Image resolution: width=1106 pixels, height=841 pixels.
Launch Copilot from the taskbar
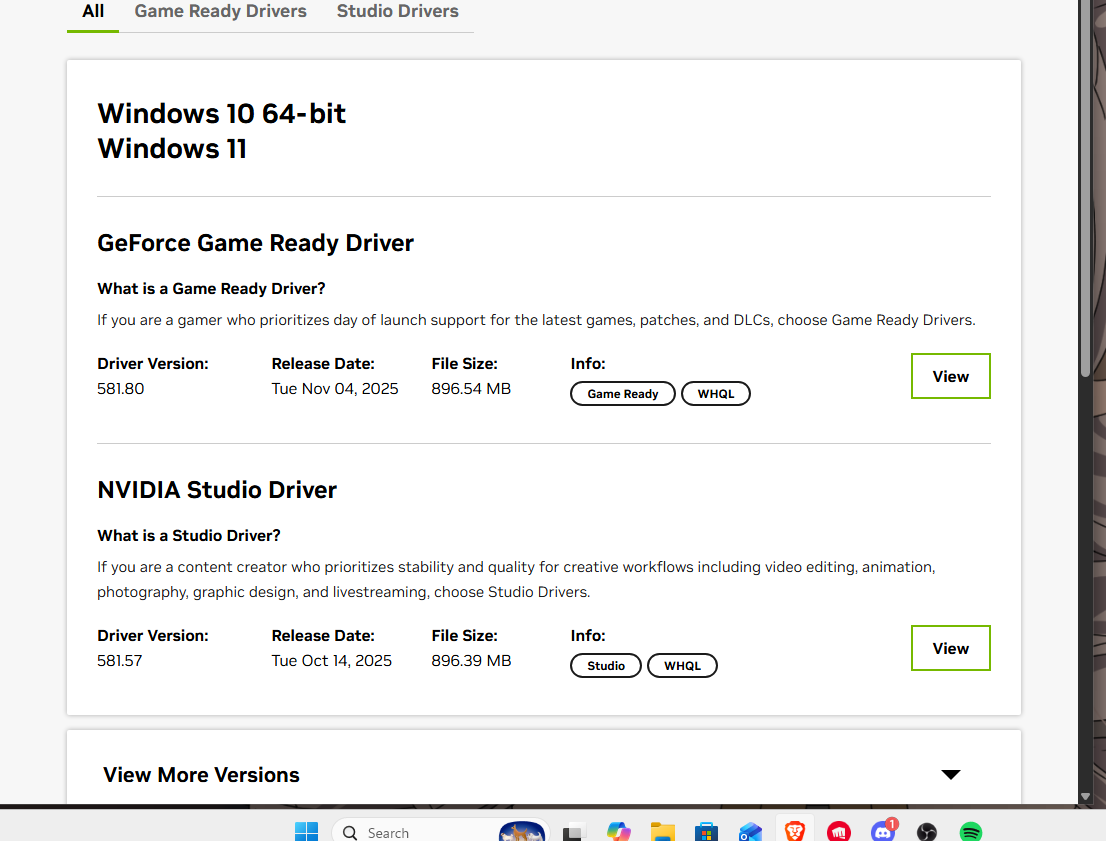point(619,832)
